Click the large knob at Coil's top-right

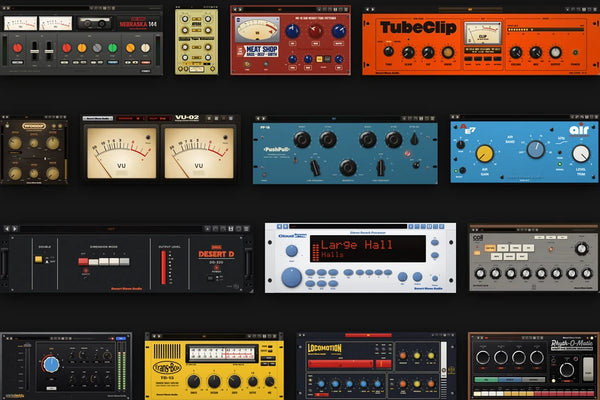582,249
